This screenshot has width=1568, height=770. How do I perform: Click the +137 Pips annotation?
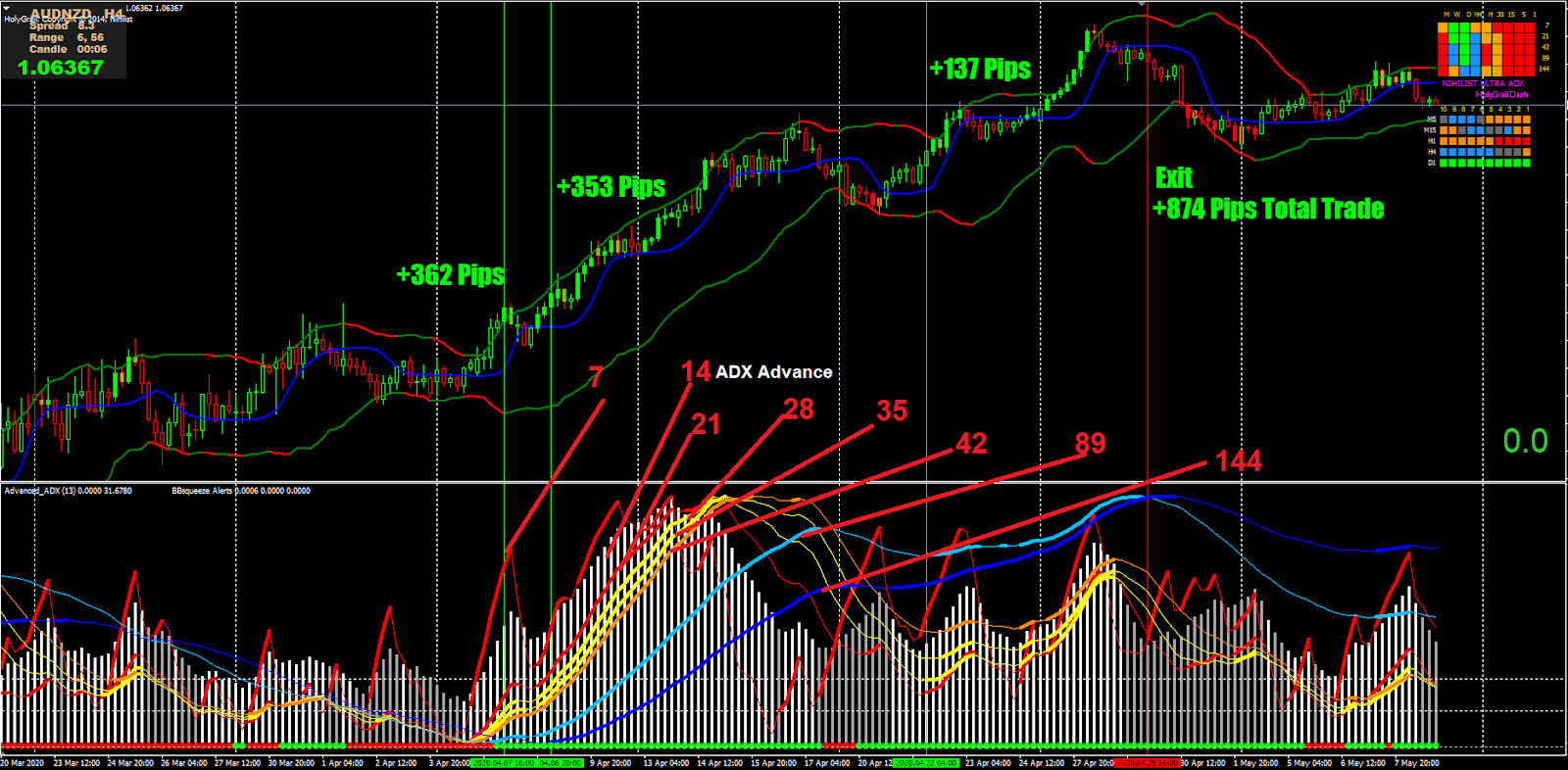click(x=980, y=69)
